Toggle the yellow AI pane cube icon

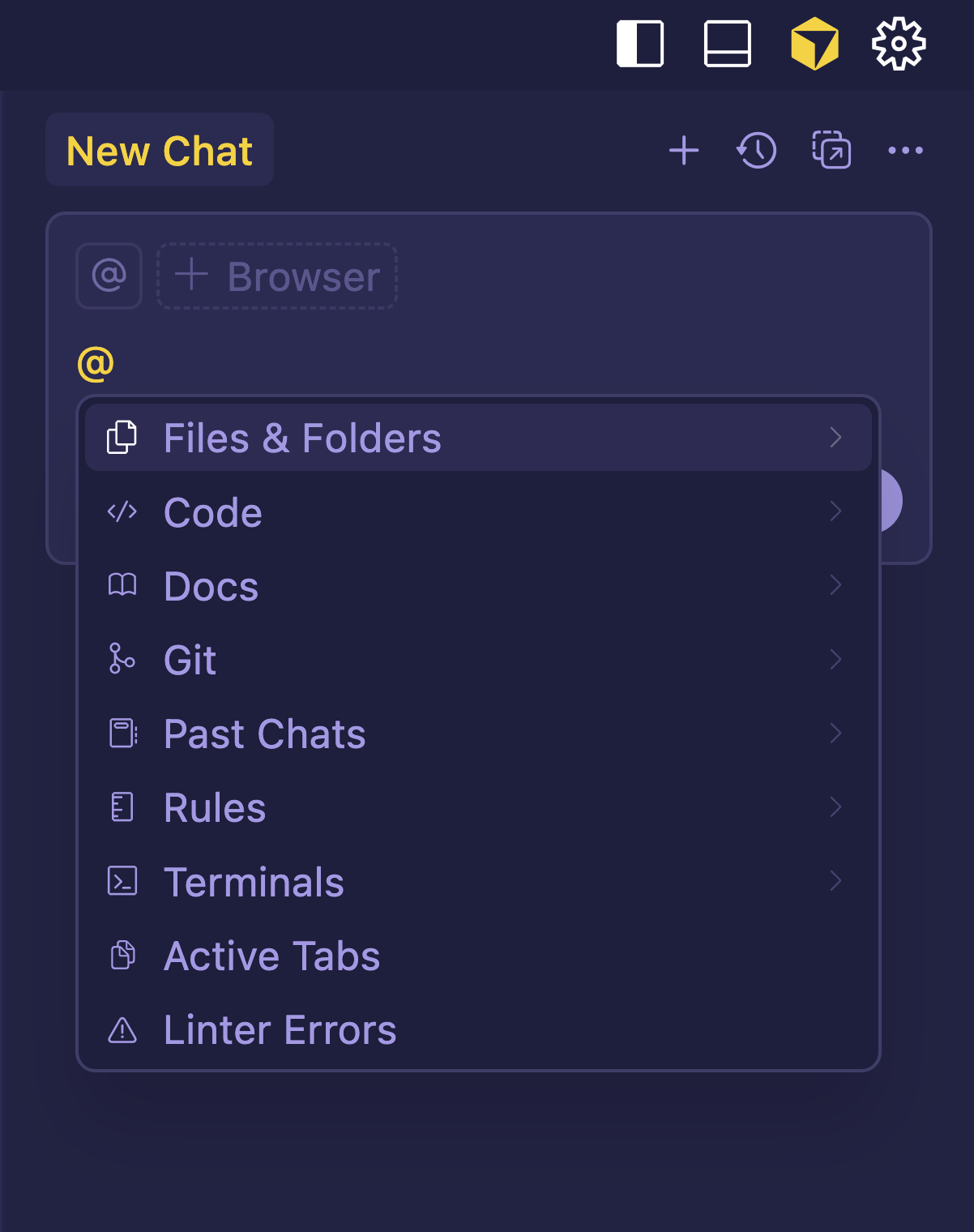tap(814, 44)
